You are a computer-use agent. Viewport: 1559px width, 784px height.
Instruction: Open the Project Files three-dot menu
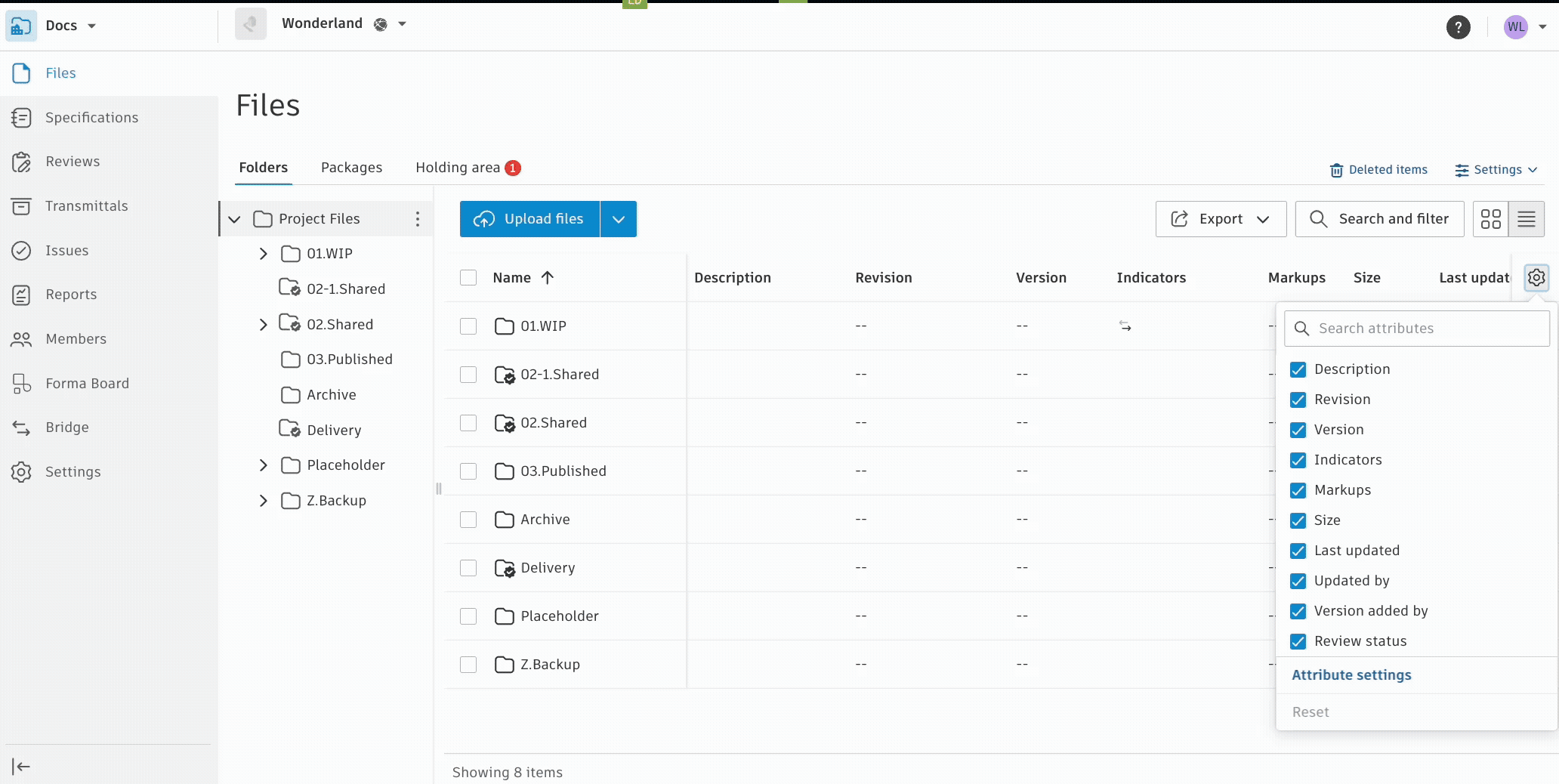417,219
